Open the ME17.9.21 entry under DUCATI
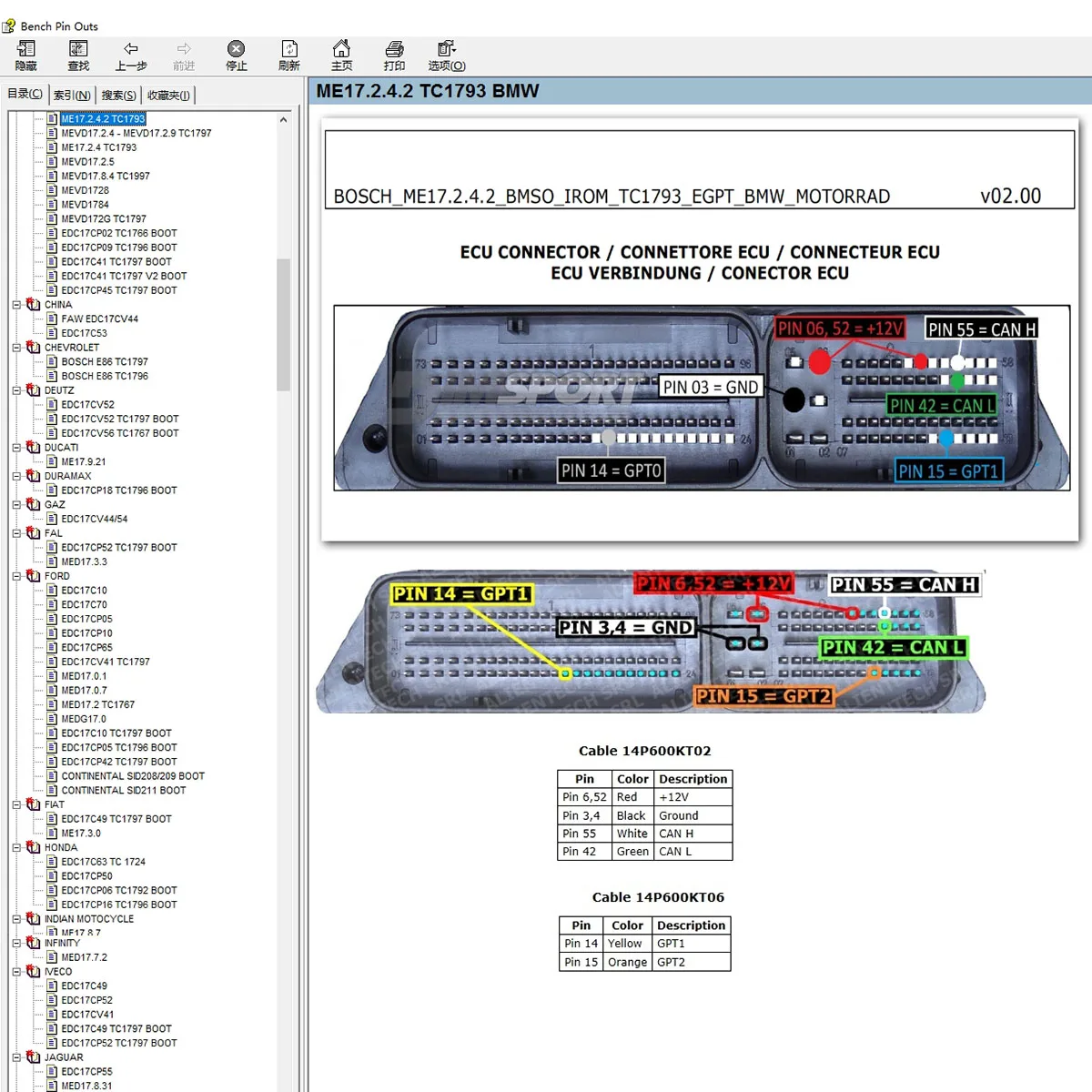Screen dimensions: 1092x1092 84,462
